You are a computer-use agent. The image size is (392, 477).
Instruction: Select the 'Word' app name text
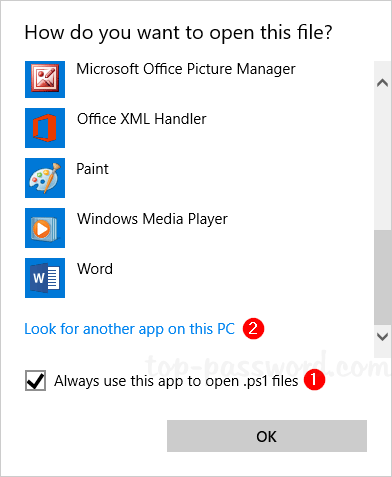tap(95, 269)
